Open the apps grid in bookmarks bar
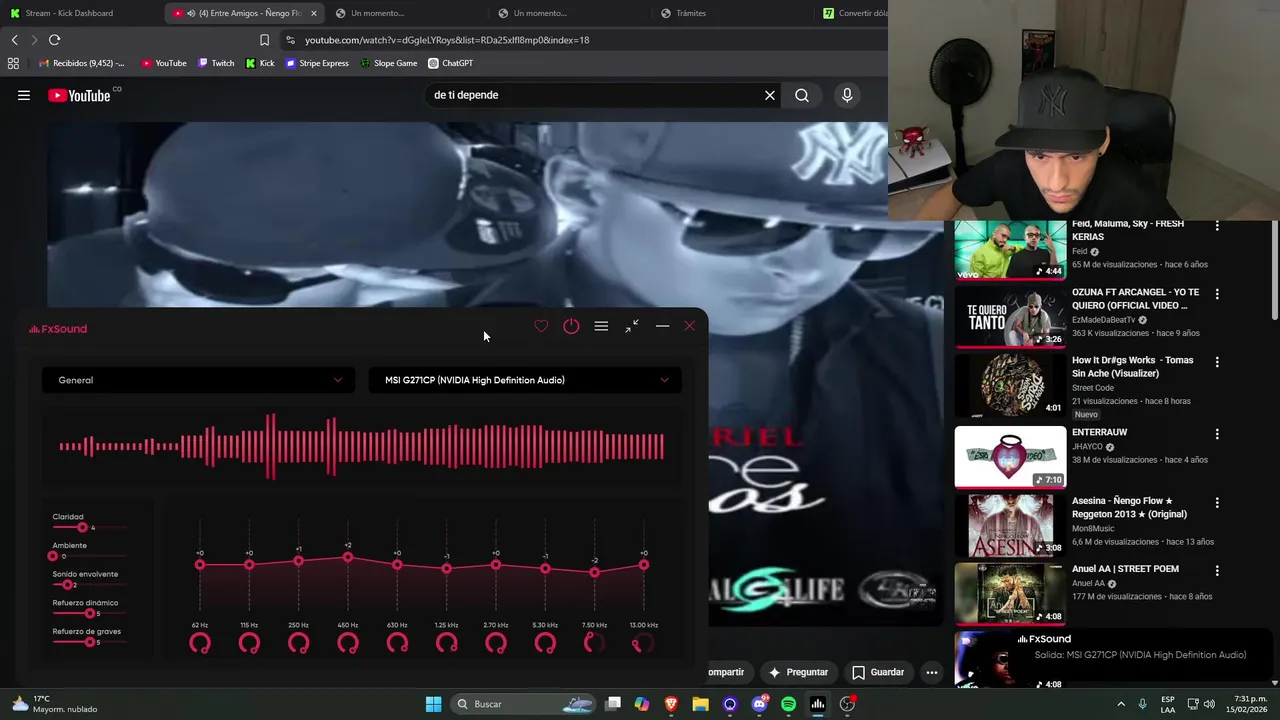The width and height of the screenshot is (1280, 720). [13, 63]
